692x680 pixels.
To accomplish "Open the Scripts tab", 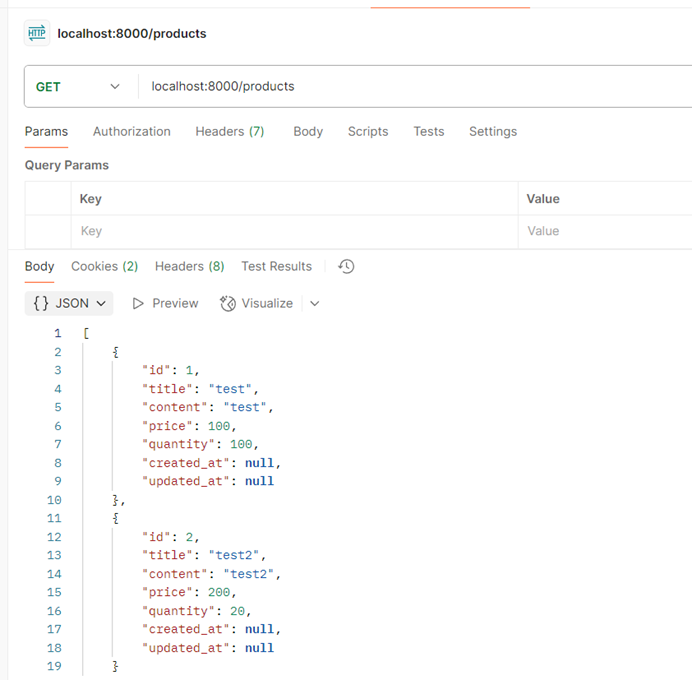I will [368, 131].
